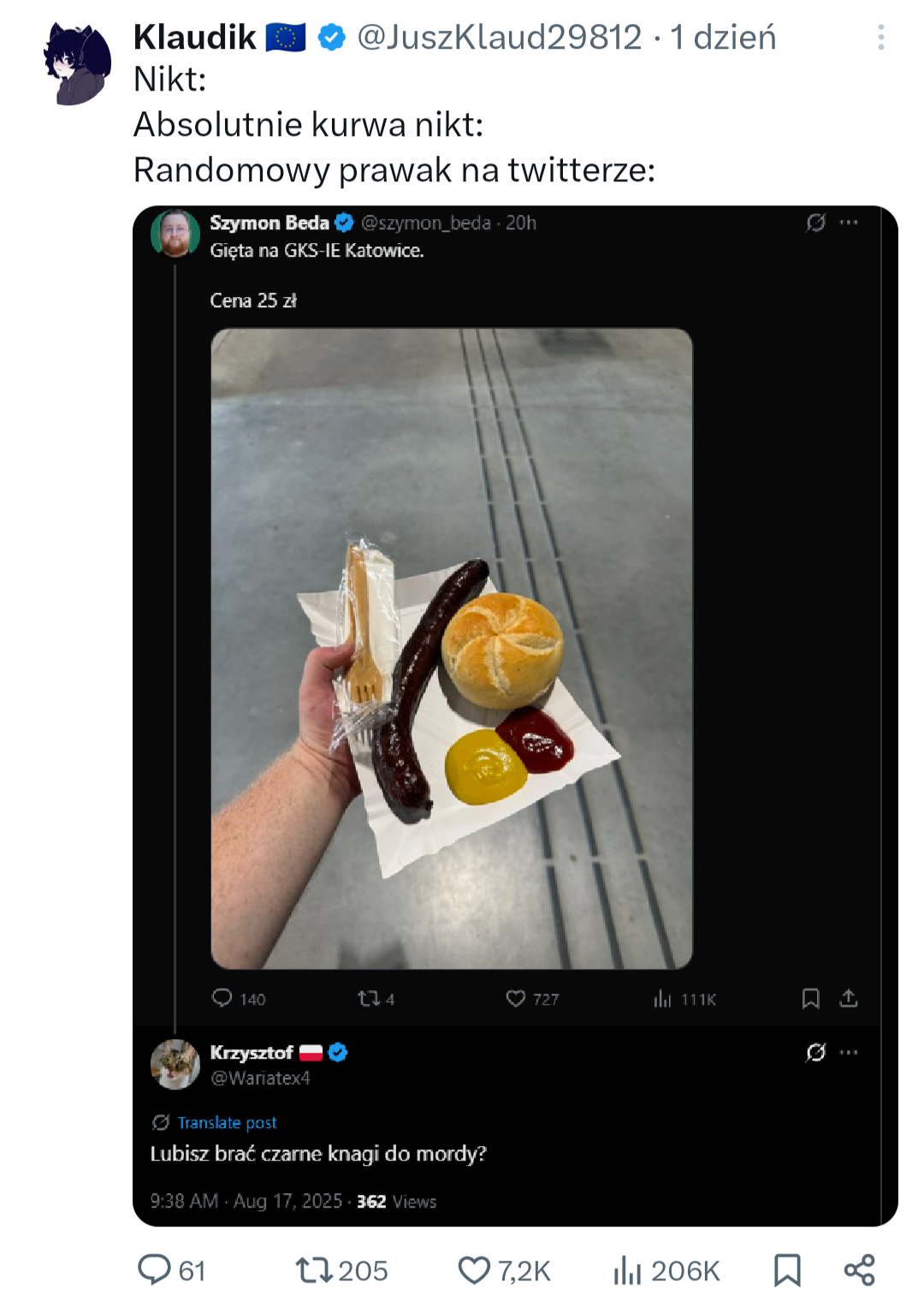The width and height of the screenshot is (924, 1307).
Task: Click the three dots on Krzysztof's reply
Action: [x=849, y=1052]
